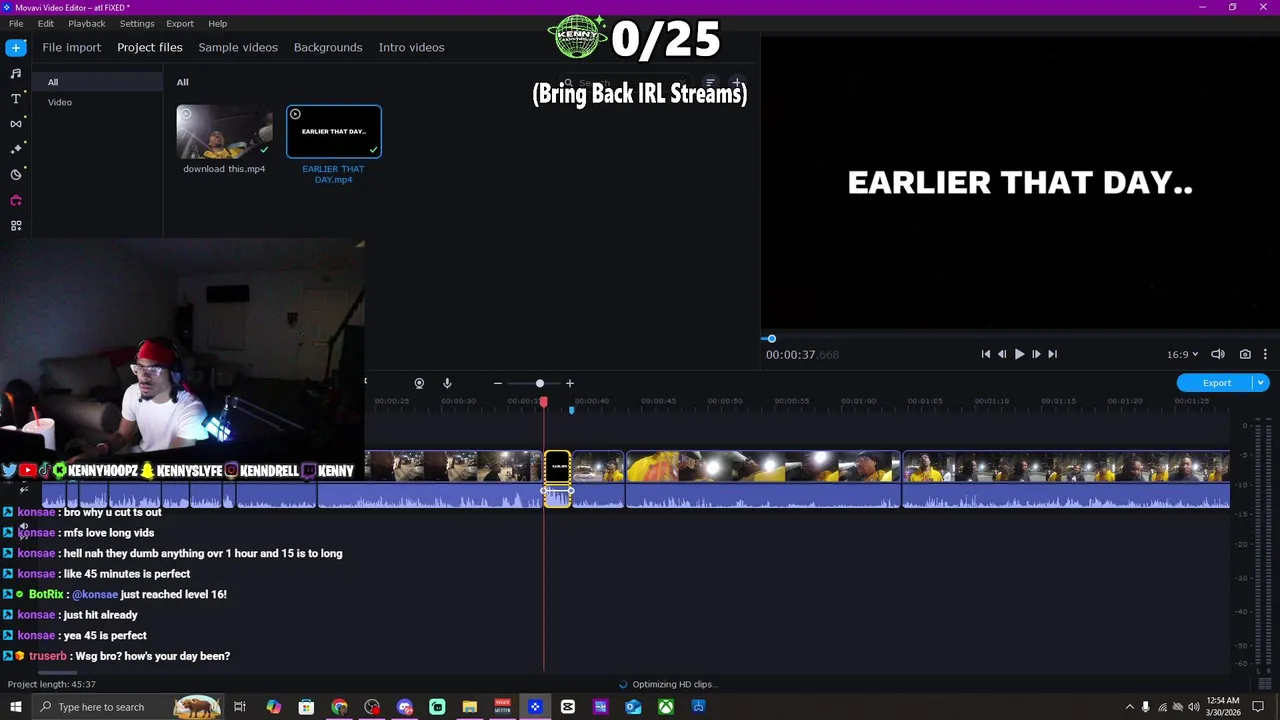The height and width of the screenshot is (720, 1280).
Task: Open the Playback menu
Action: click(87, 23)
